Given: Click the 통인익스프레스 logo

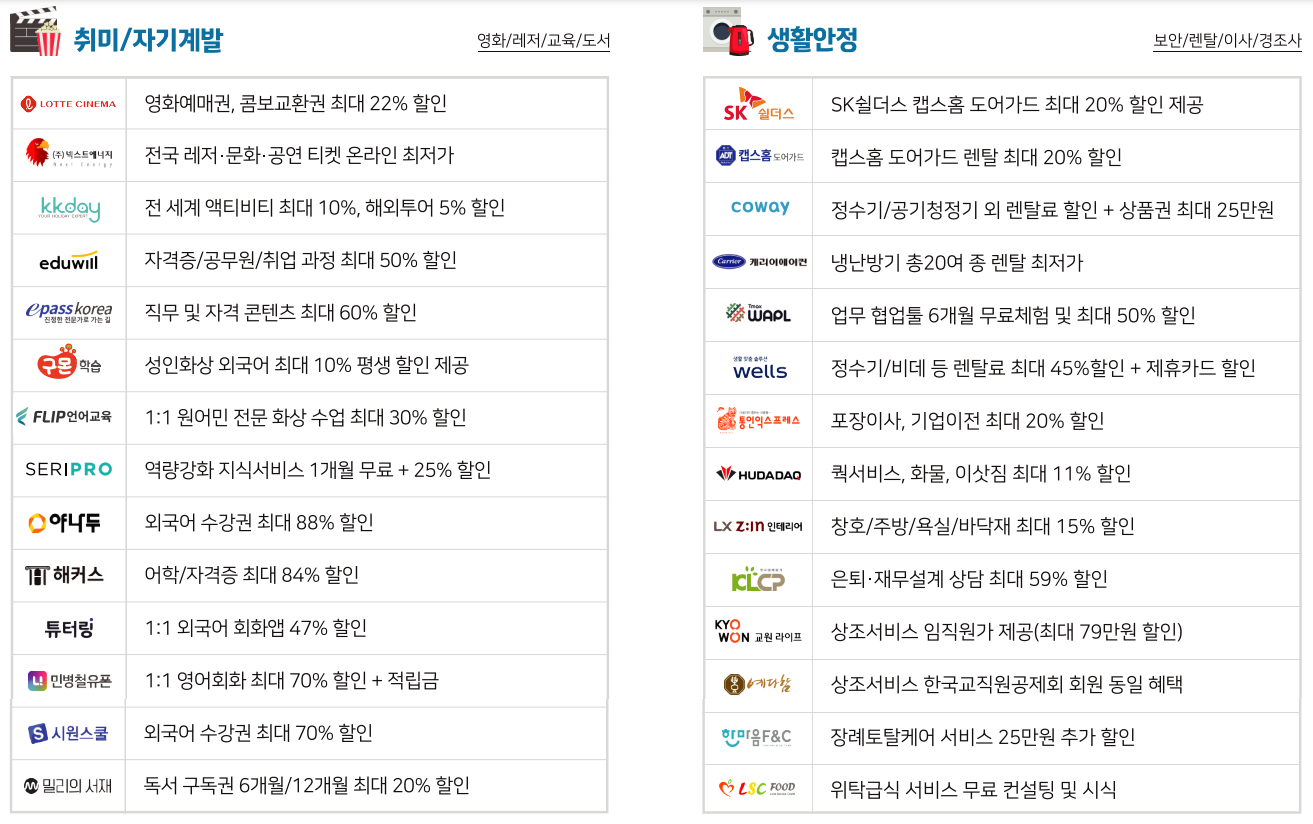Looking at the screenshot, I should pos(758,420).
